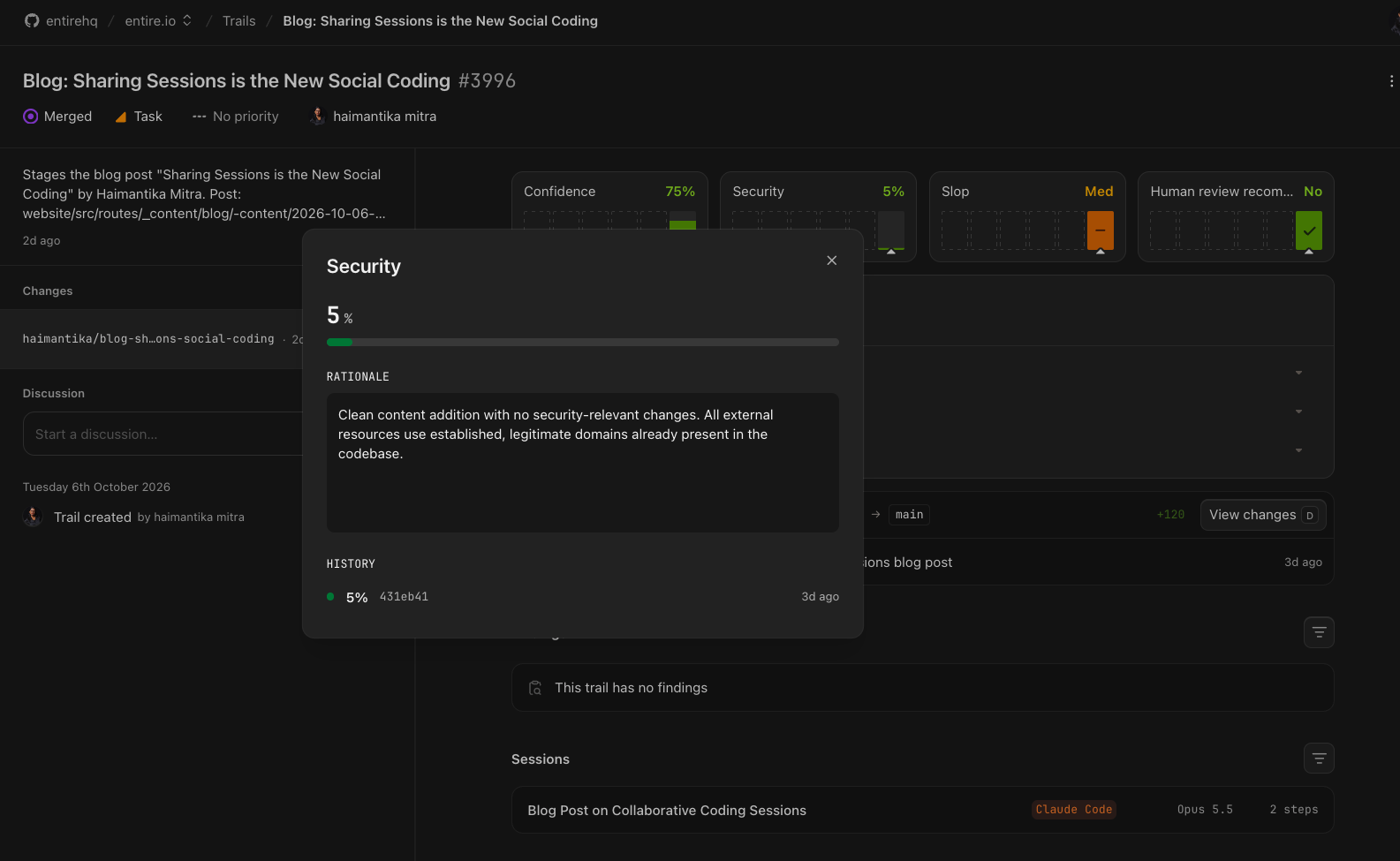Click the Claude Code badge on the session
Viewport: 1400px width, 861px height.
pyautogui.click(x=1073, y=810)
